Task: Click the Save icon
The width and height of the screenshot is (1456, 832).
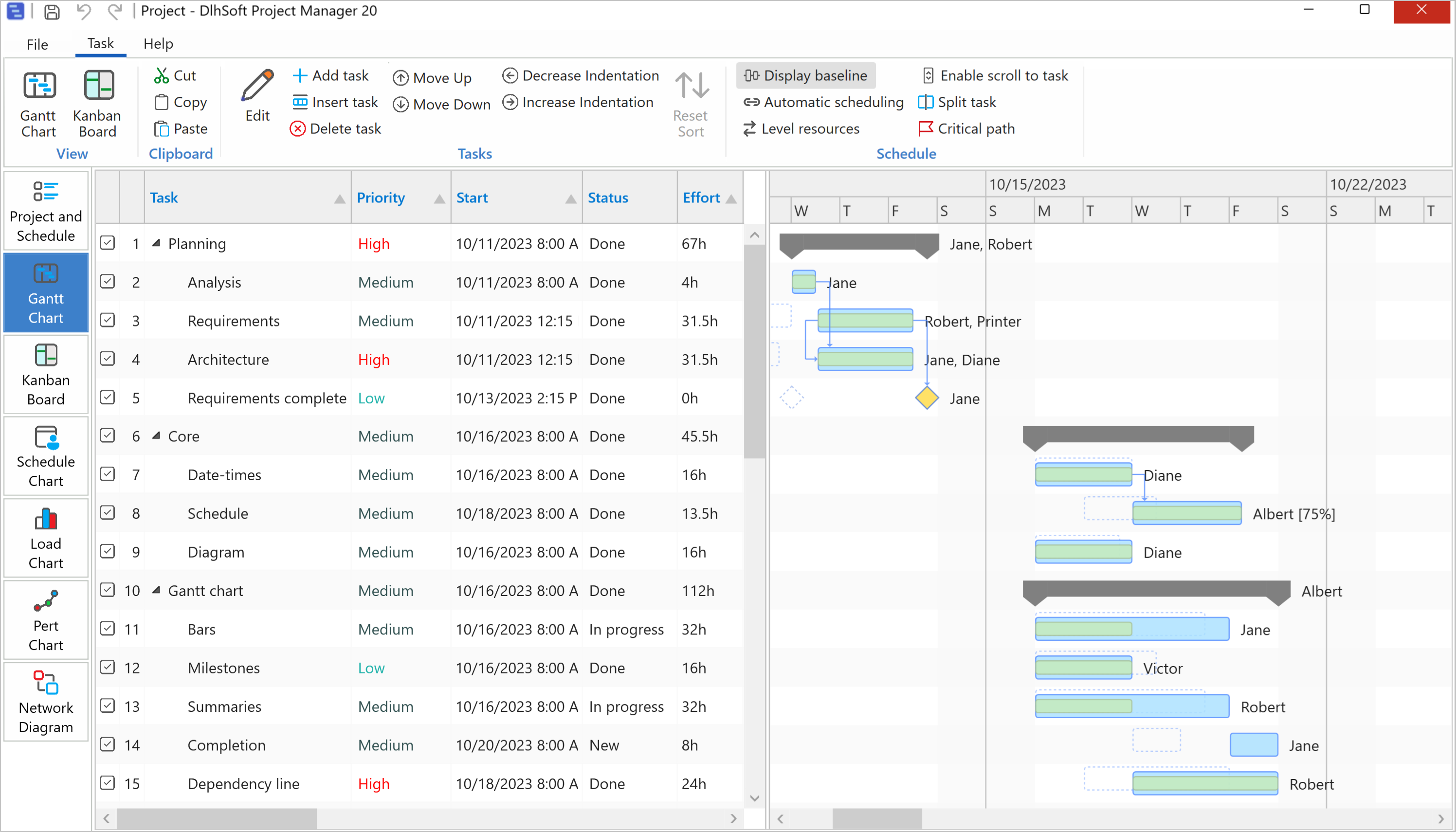Action: click(51, 11)
